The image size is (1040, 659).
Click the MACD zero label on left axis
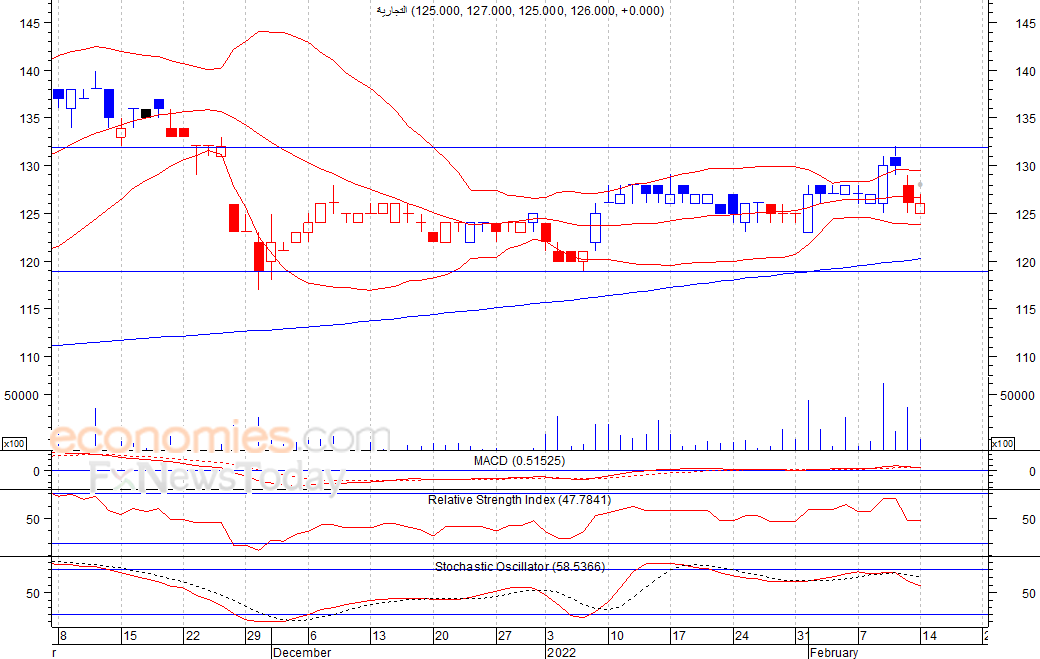pos(36,472)
